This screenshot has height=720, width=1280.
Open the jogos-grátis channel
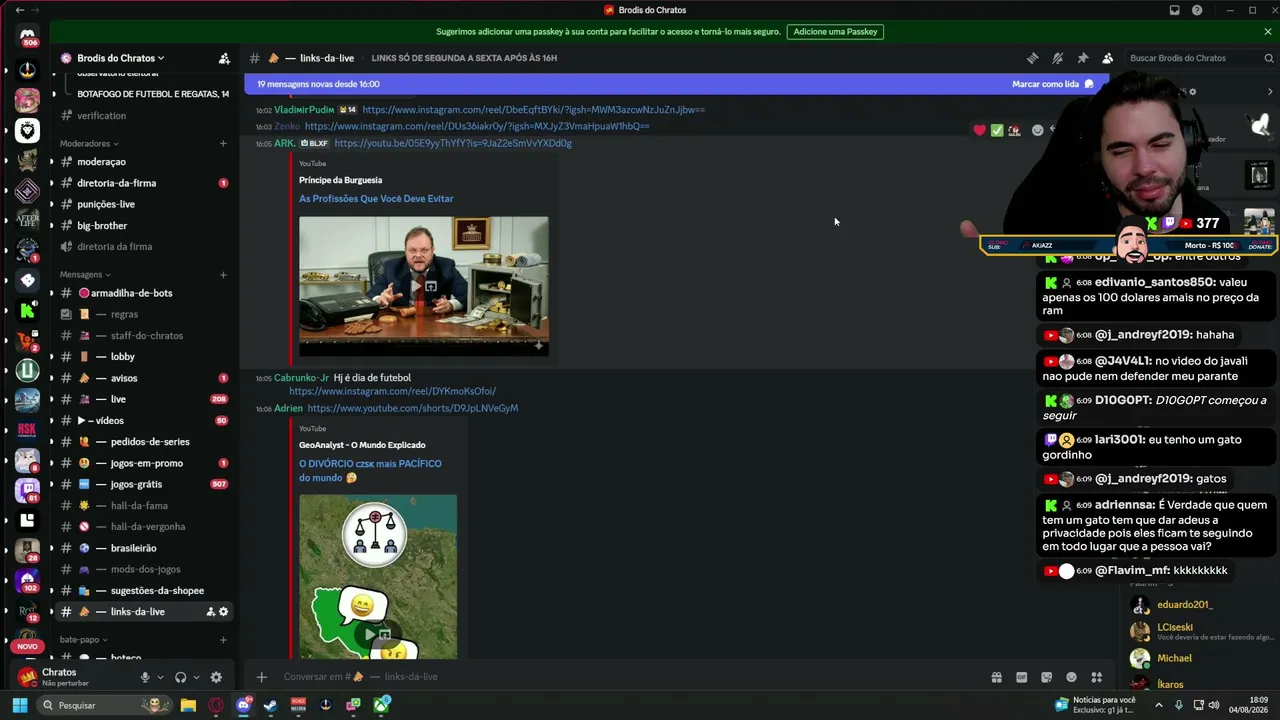coord(144,484)
